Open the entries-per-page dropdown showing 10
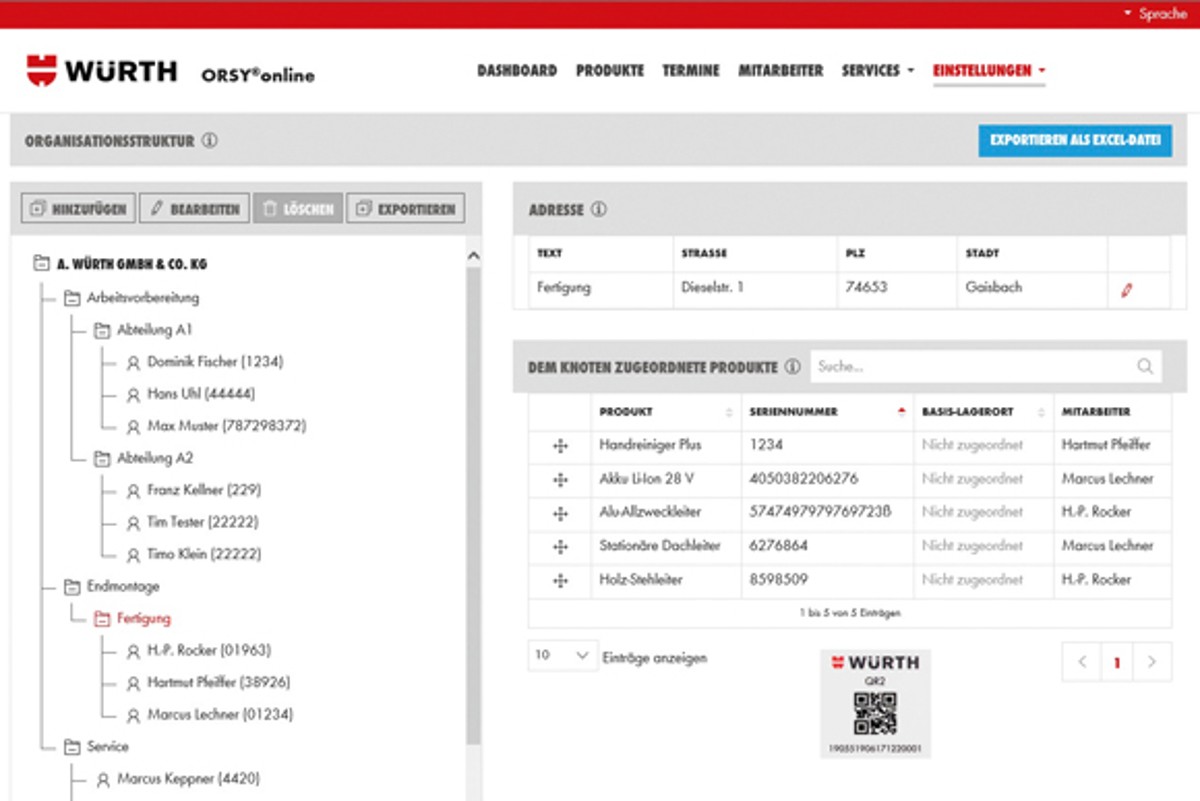 click(562, 656)
